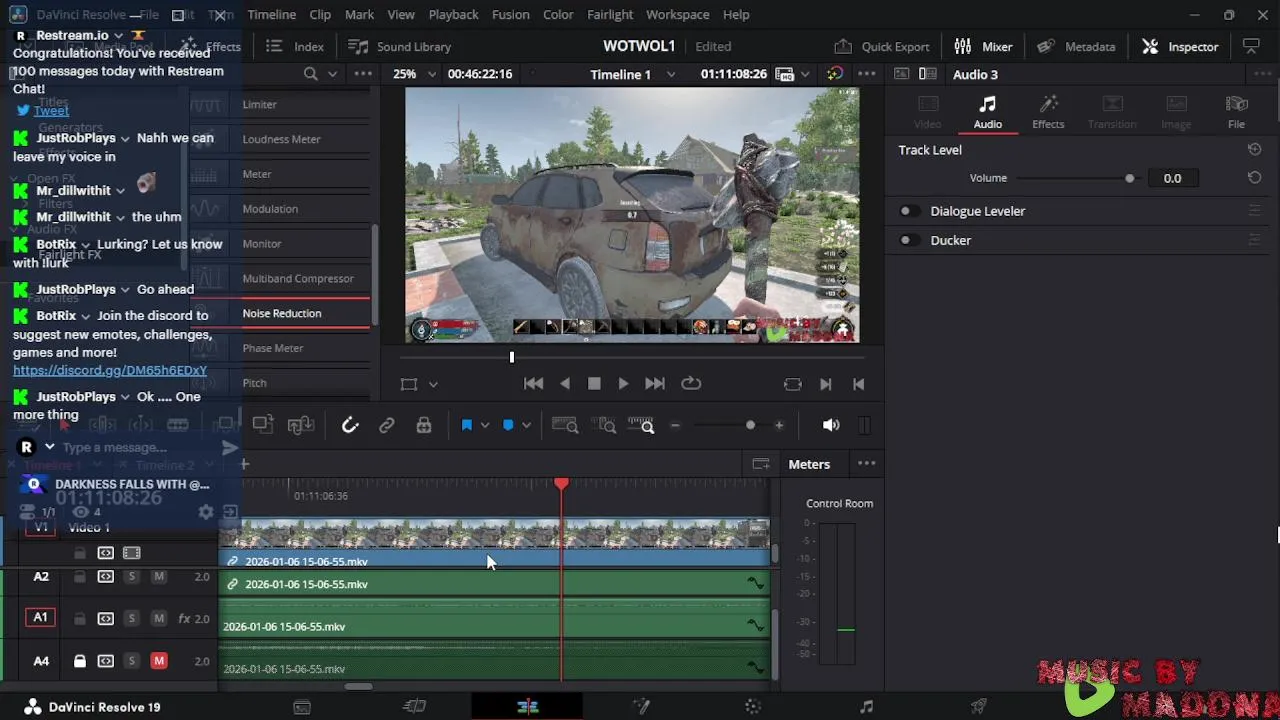Open the discord.gg link in chat
The width and height of the screenshot is (1280, 720).
click(x=110, y=370)
